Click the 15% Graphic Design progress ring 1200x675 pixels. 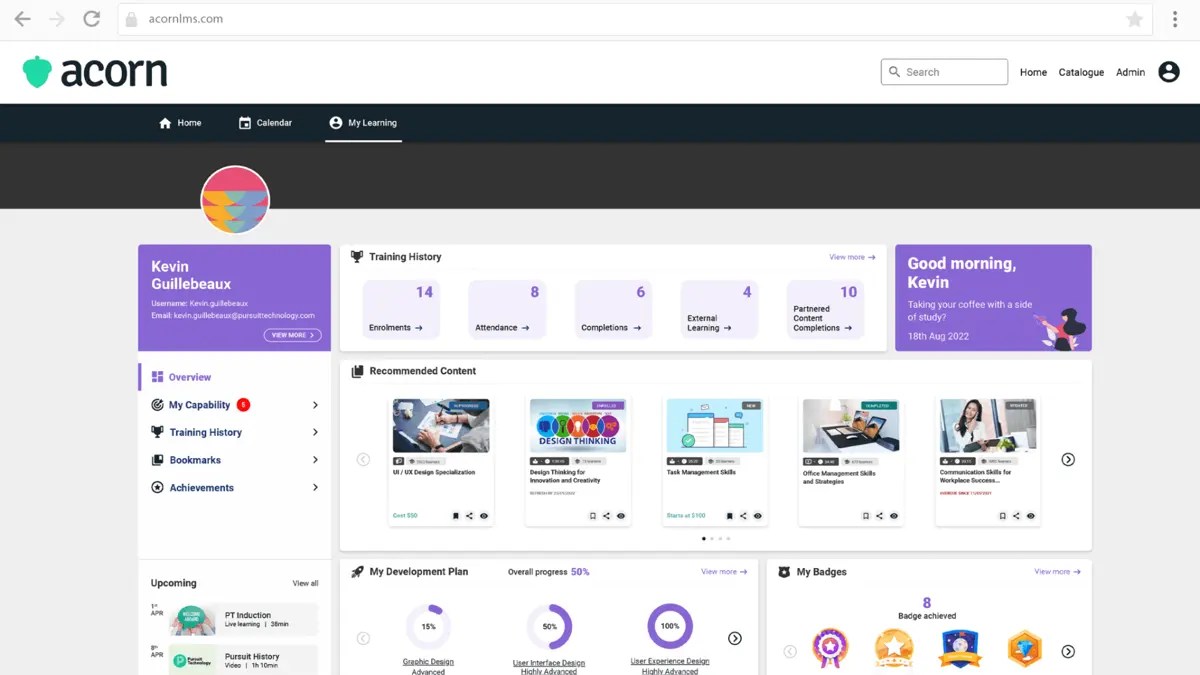pyautogui.click(x=428, y=627)
